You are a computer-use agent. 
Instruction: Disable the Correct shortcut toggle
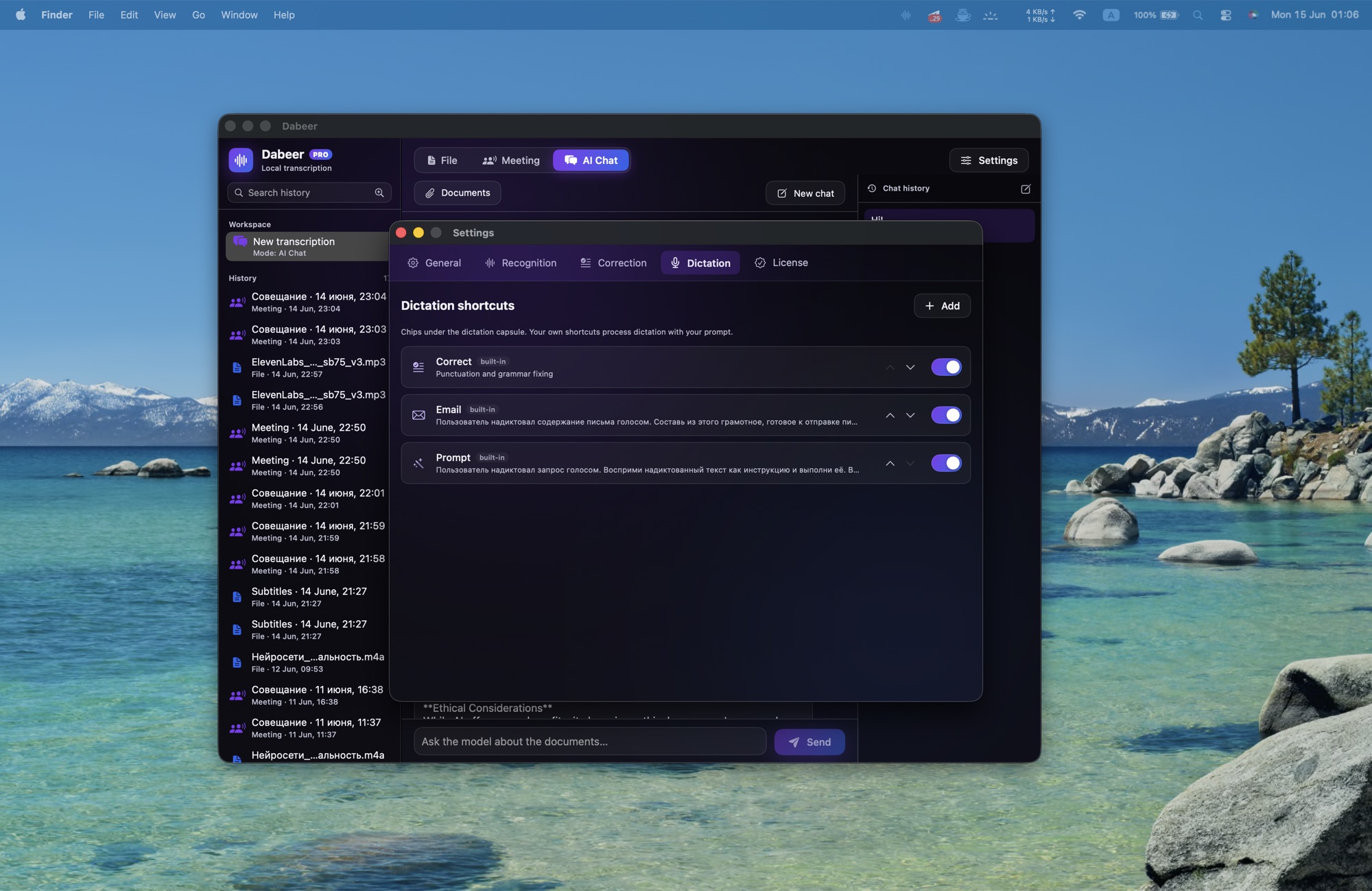coord(946,367)
